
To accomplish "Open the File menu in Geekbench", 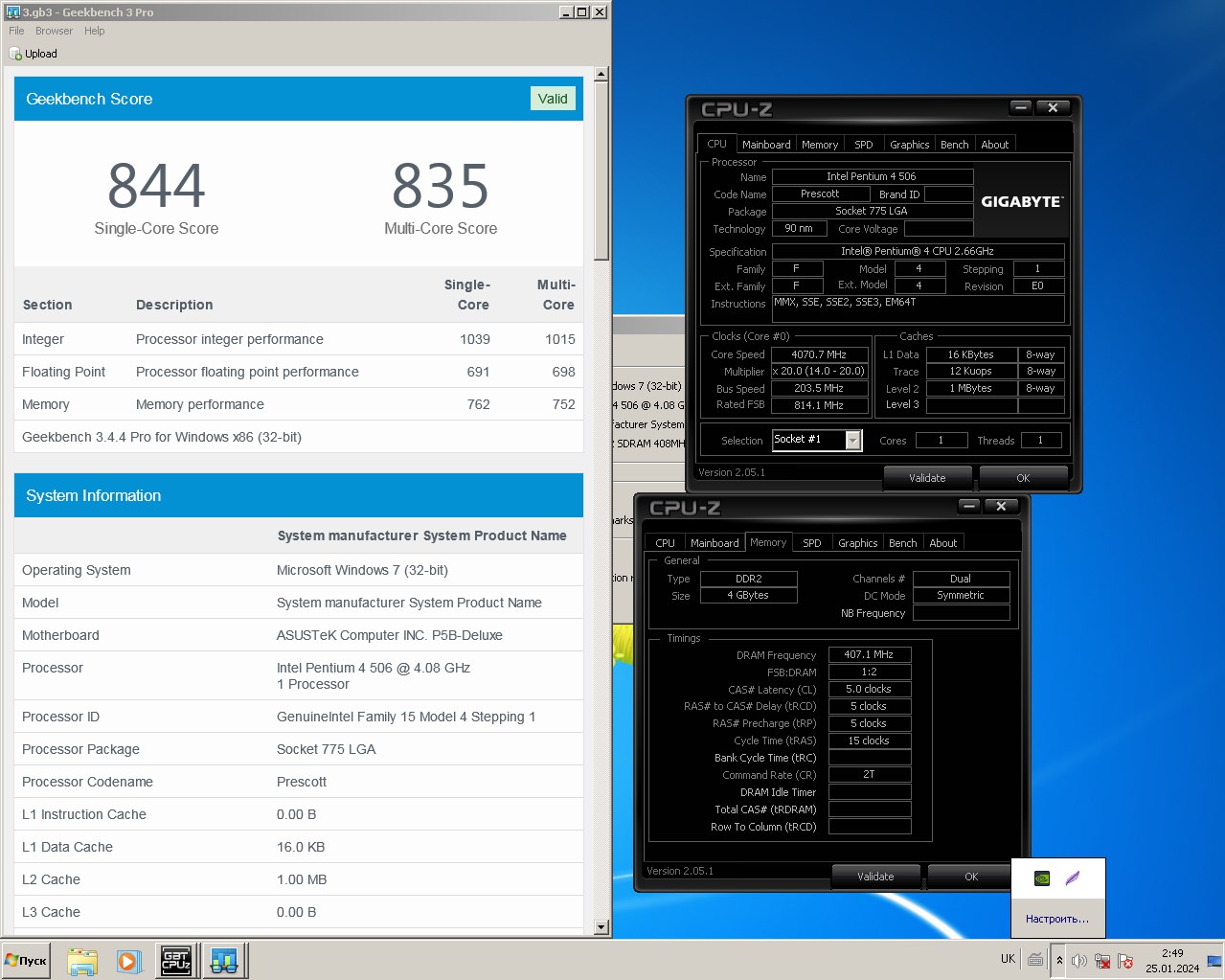I will tap(16, 31).
